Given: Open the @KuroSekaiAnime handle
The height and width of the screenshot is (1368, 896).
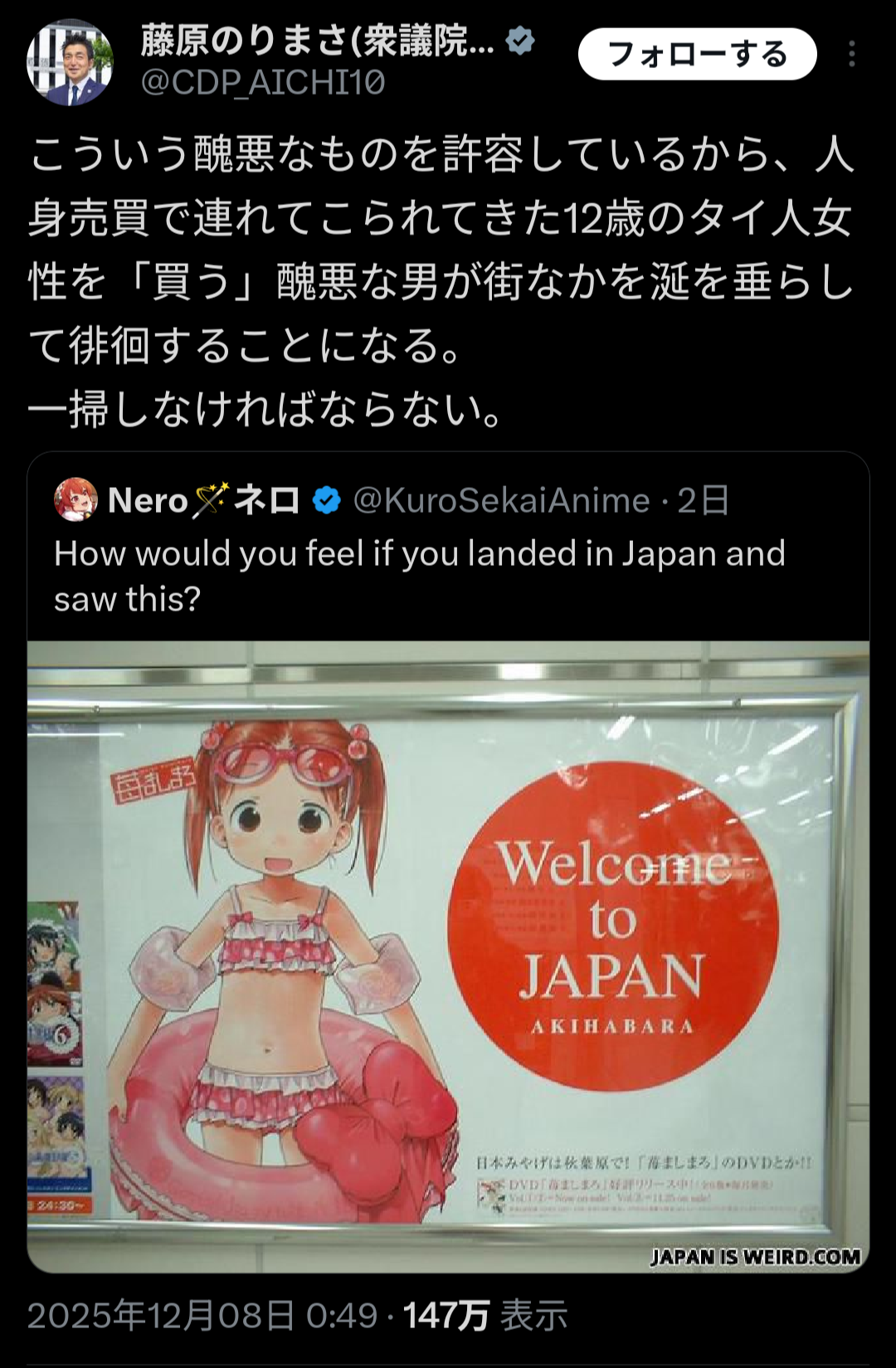Looking at the screenshot, I should point(501,500).
